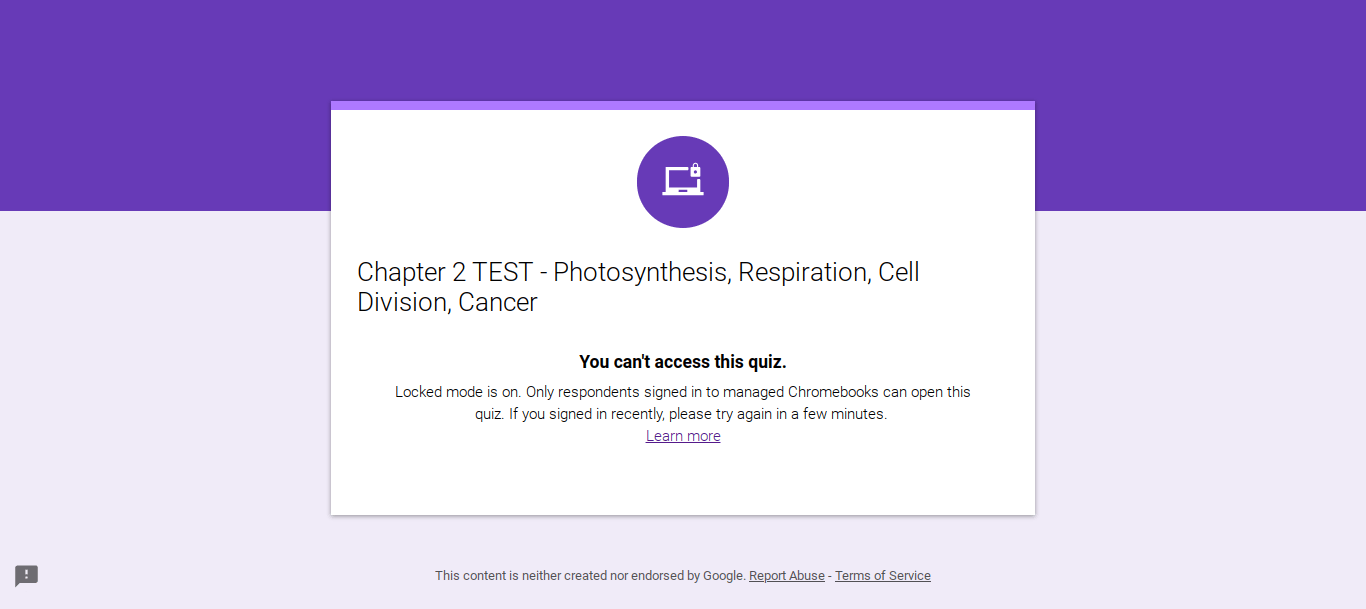1366x609 pixels.
Task: Click "Division, Cancer" on the title's second line
Action: pyautogui.click(x=447, y=302)
